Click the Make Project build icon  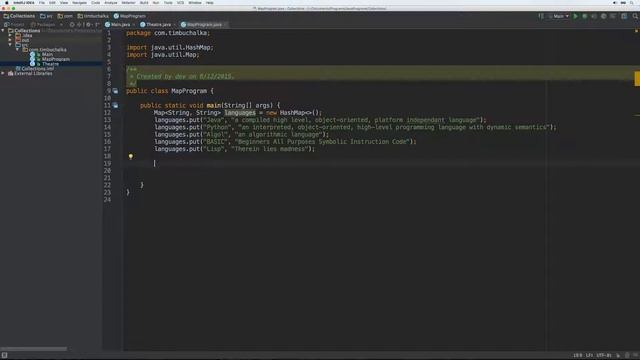point(541,16)
